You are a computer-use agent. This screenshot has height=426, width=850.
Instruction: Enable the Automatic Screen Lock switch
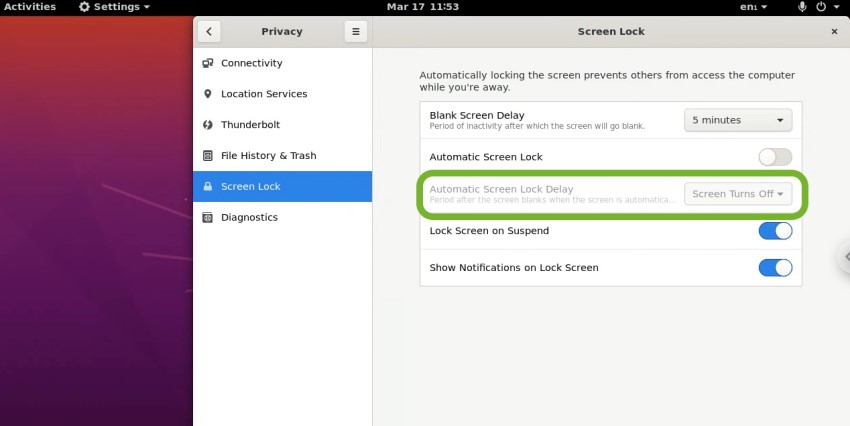point(775,157)
